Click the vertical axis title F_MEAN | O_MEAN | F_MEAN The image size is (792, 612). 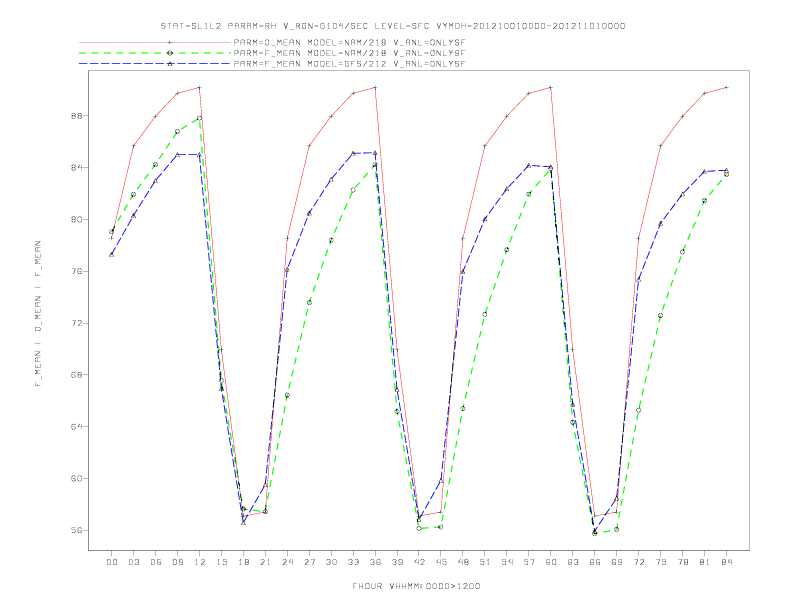coord(38,314)
